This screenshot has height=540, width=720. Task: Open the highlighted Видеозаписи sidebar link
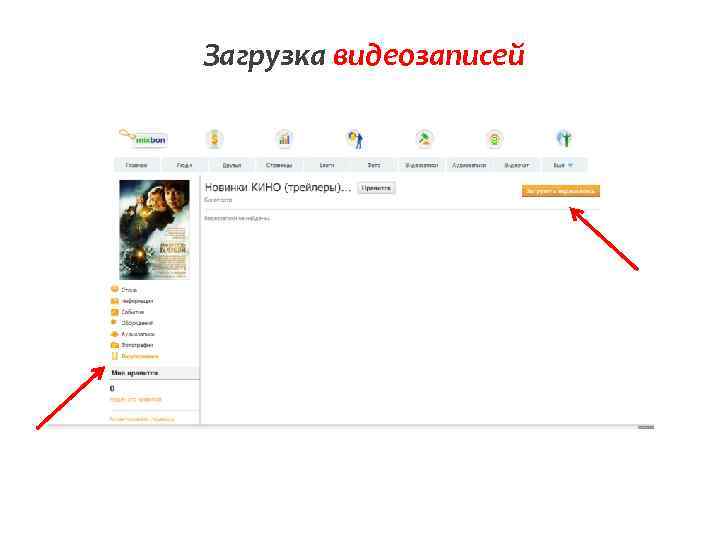pyautogui.click(x=140, y=356)
